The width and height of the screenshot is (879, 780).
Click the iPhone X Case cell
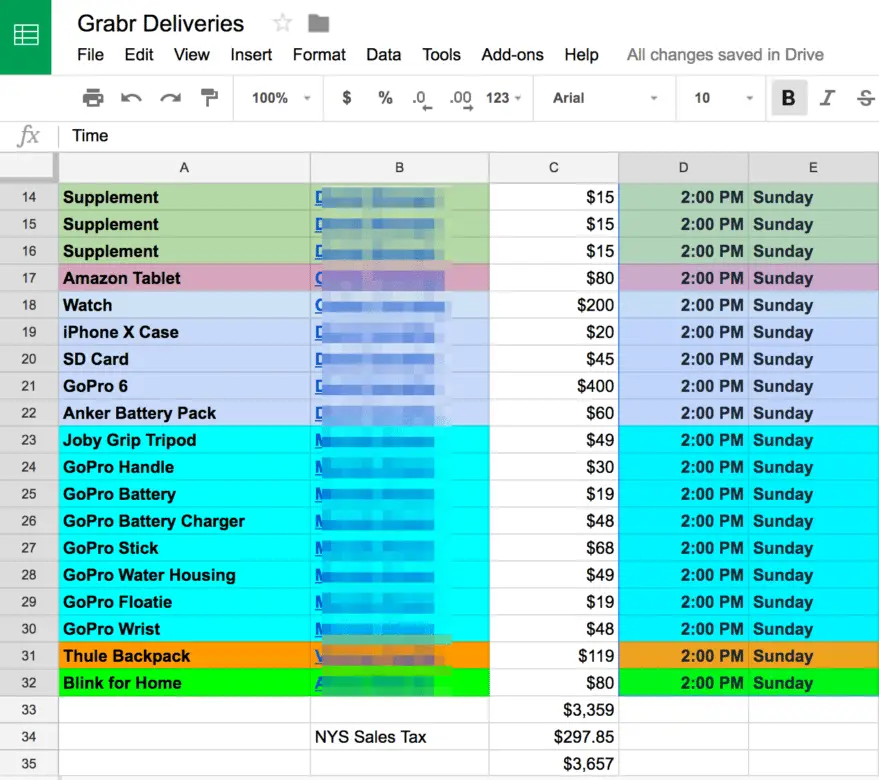point(184,332)
